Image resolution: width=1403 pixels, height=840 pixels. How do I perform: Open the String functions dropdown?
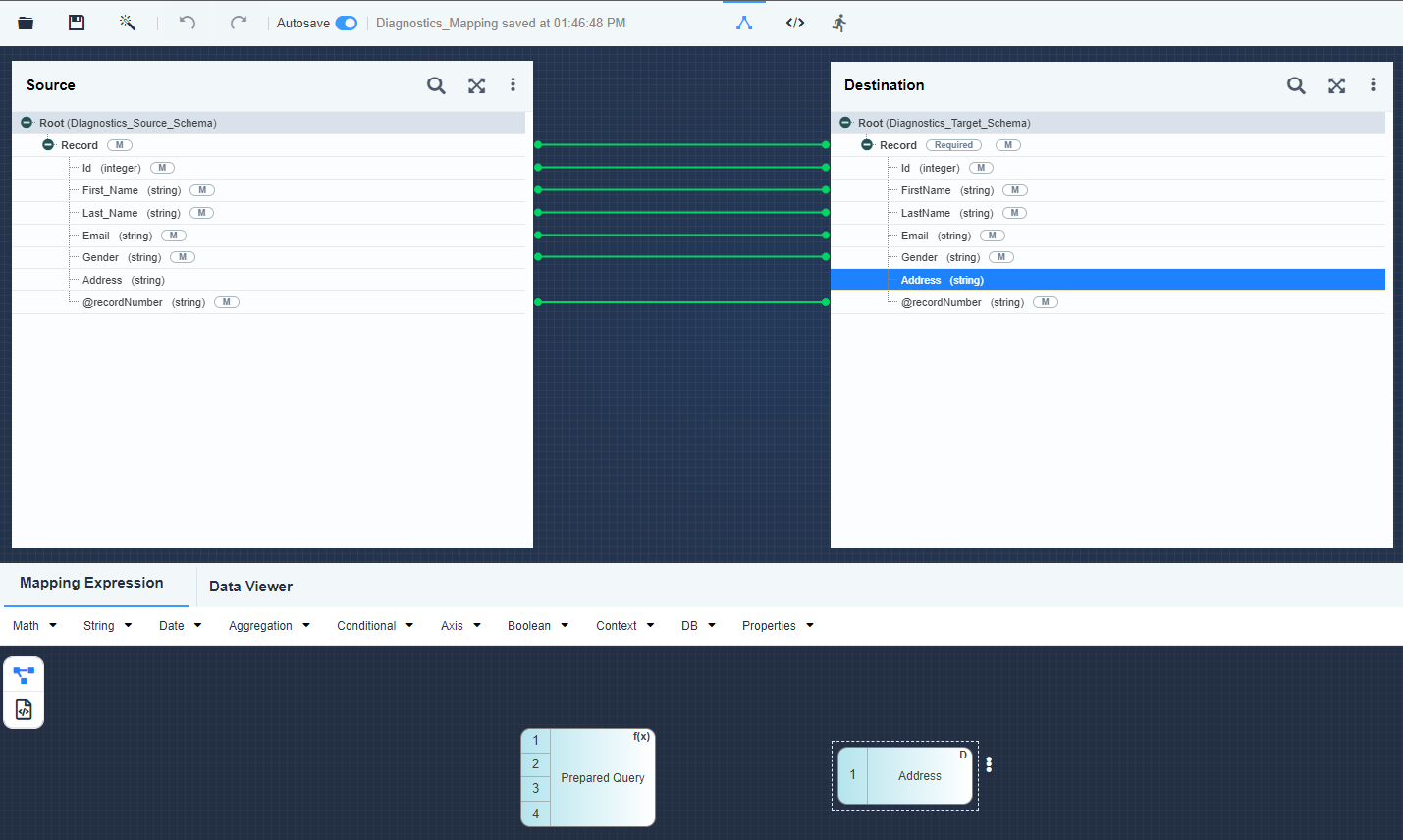(x=107, y=626)
